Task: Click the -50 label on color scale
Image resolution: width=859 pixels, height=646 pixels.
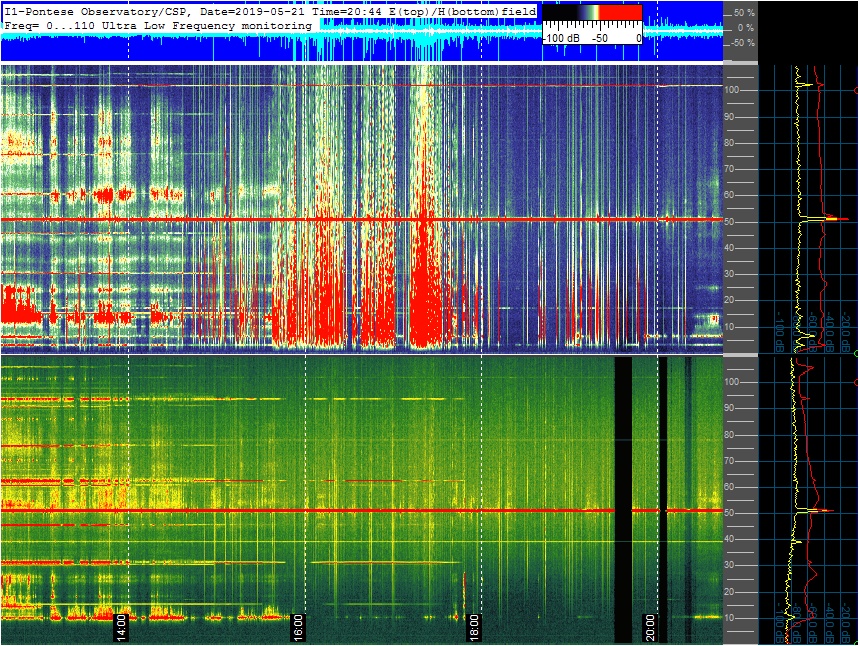Action: tap(600, 38)
